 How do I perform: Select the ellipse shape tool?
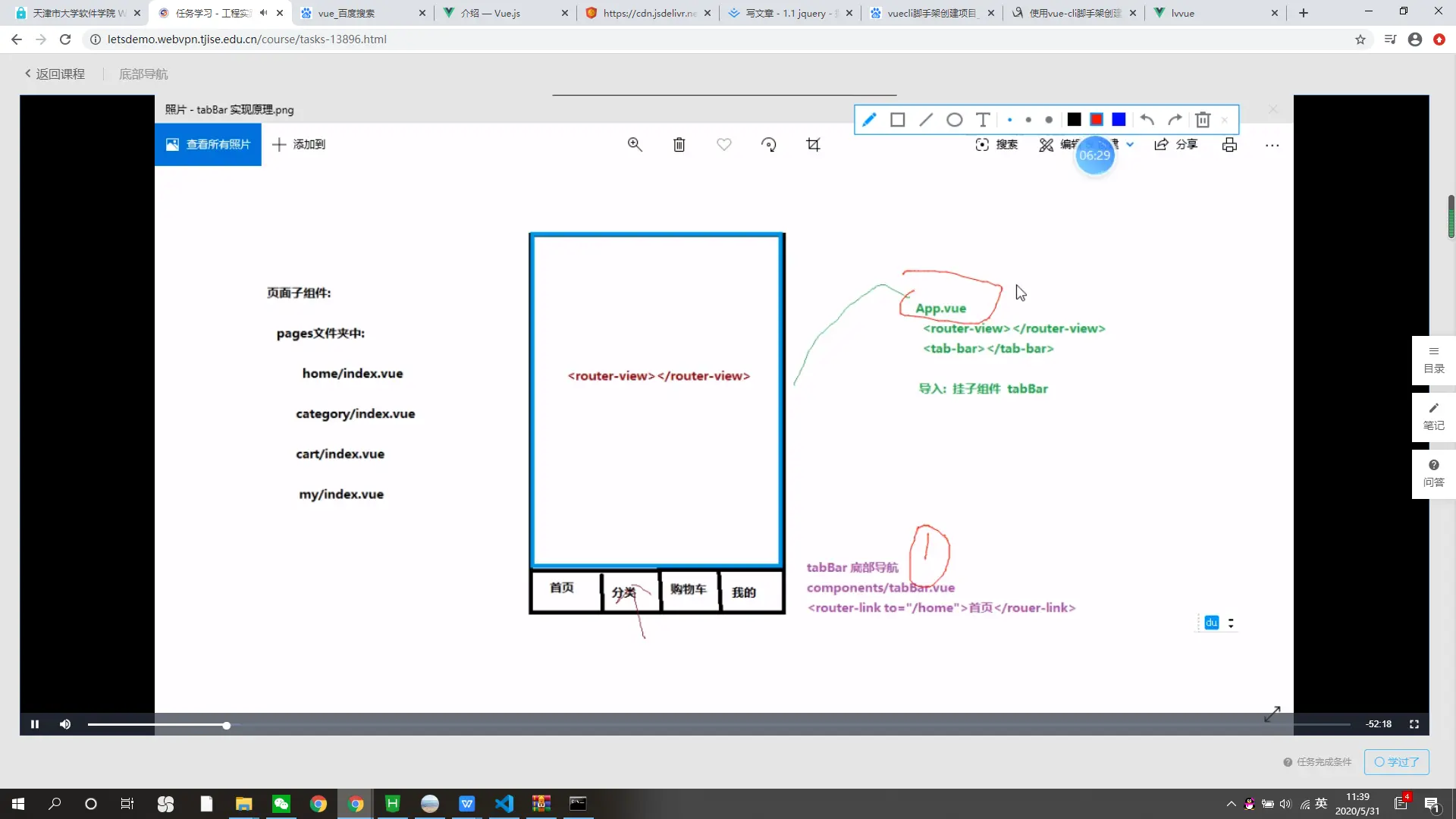tap(954, 120)
